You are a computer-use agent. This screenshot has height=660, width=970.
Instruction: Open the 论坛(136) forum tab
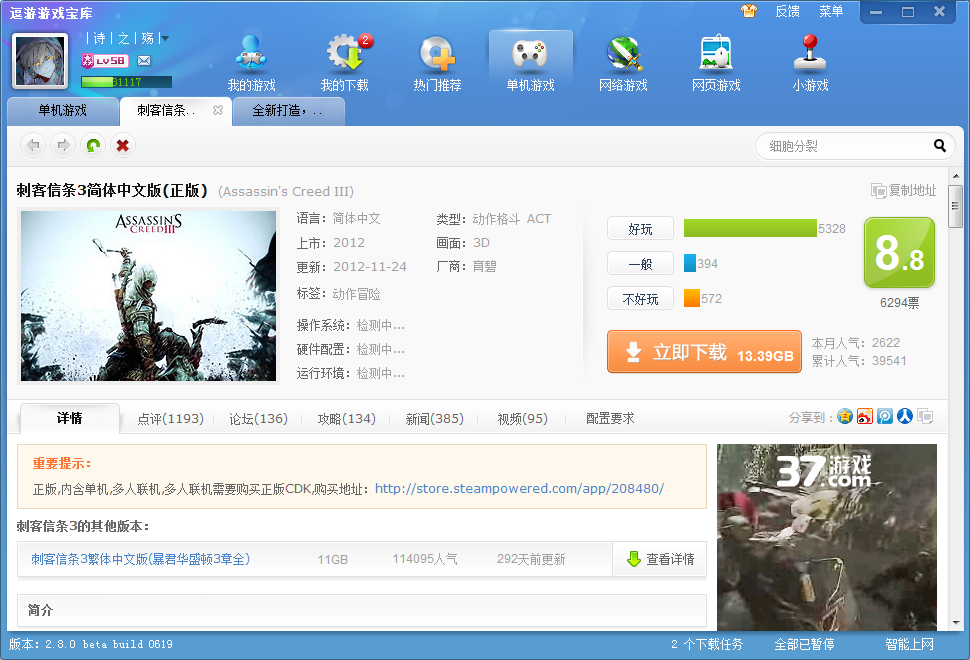(258, 419)
